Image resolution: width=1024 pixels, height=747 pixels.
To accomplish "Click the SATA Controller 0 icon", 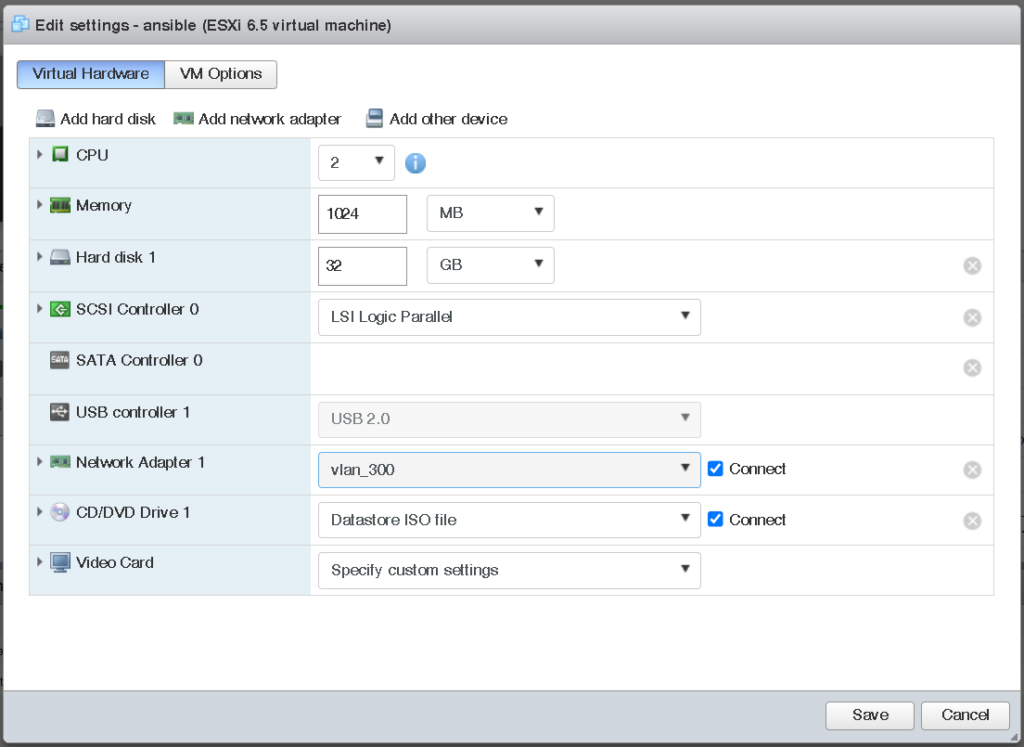I will pyautogui.click(x=59, y=360).
